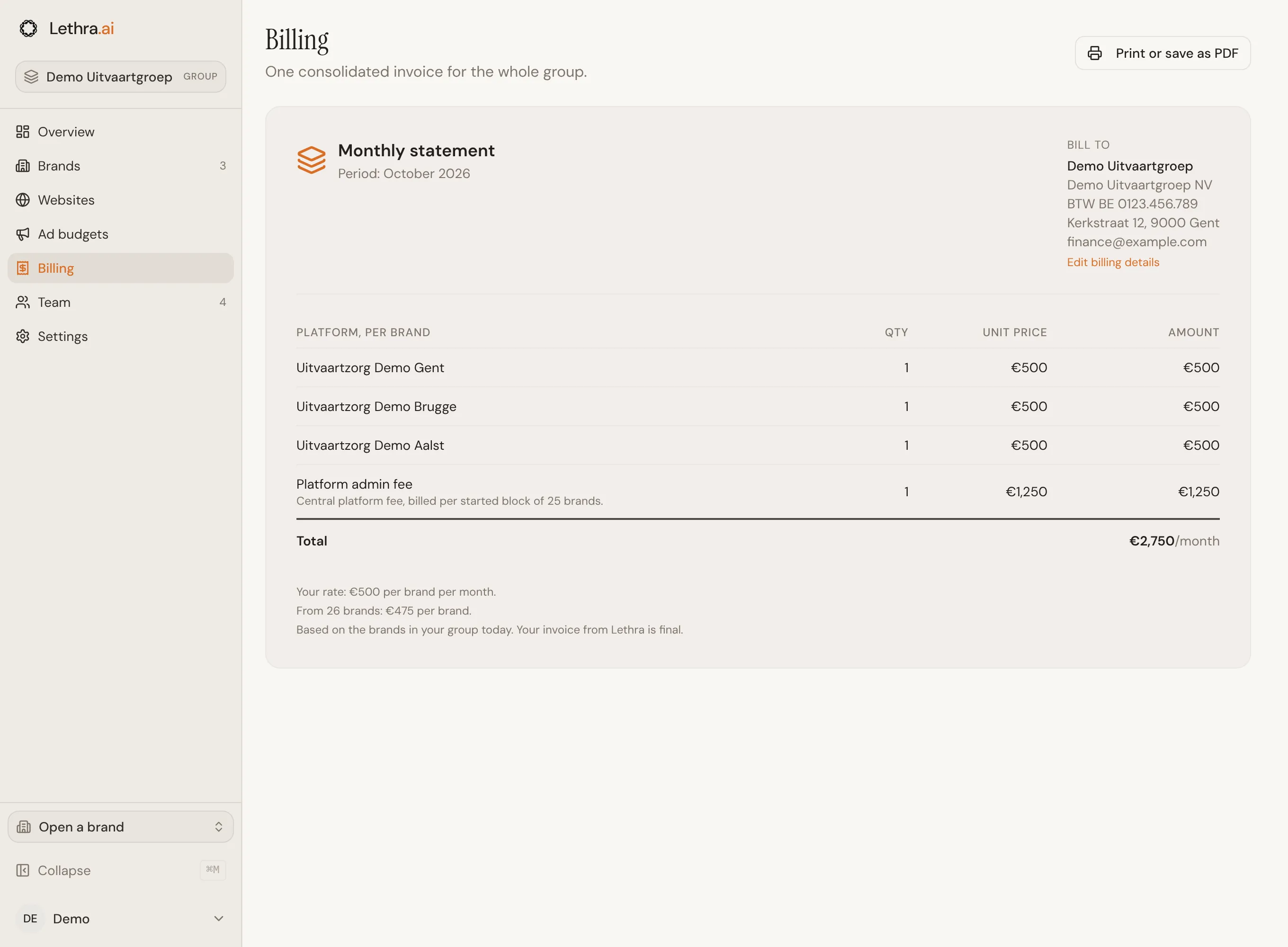Click the Monthly statement heading
This screenshot has width=1288, height=947.
coord(416,150)
